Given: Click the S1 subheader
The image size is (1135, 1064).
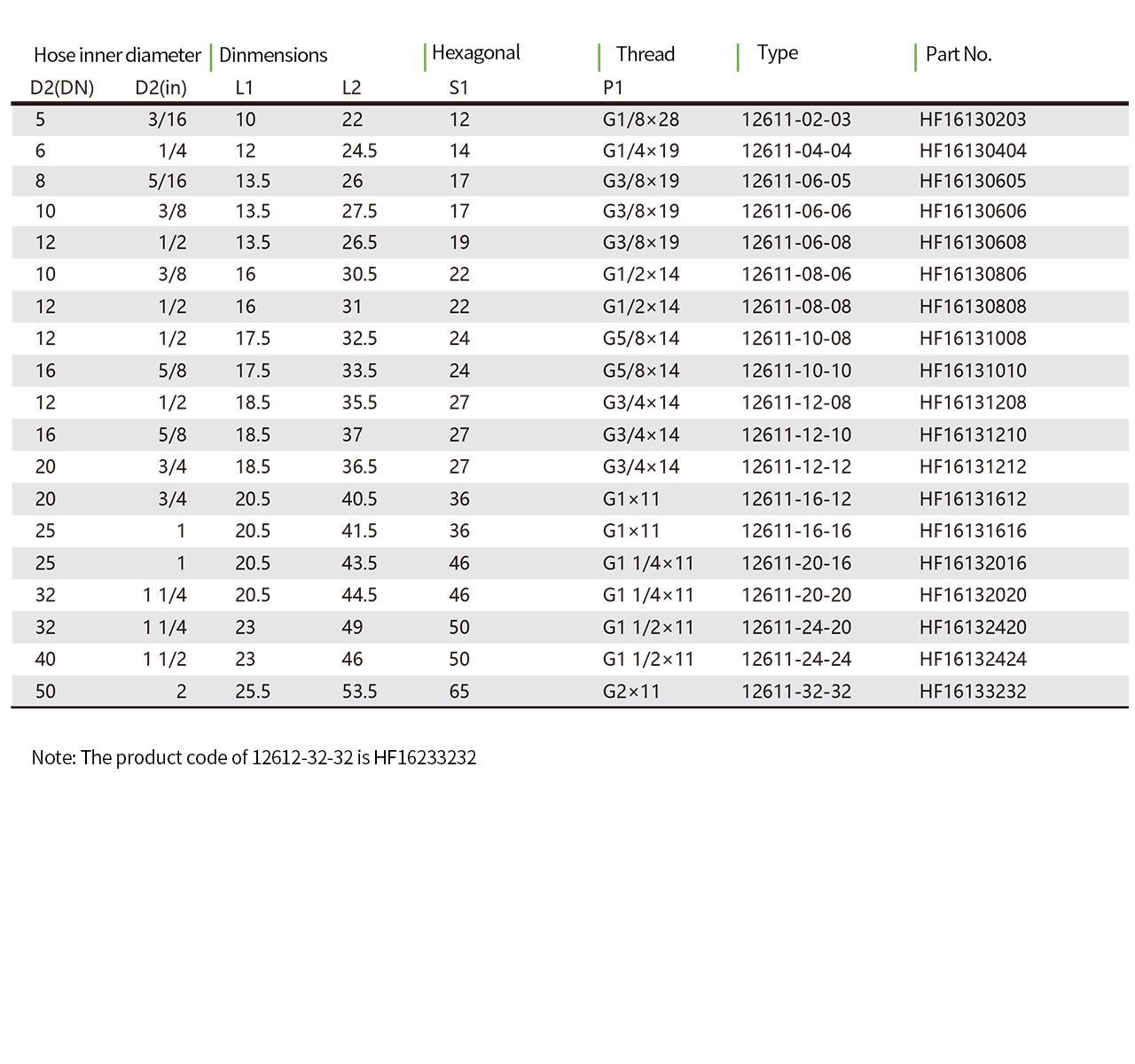Looking at the screenshot, I should pos(458,88).
